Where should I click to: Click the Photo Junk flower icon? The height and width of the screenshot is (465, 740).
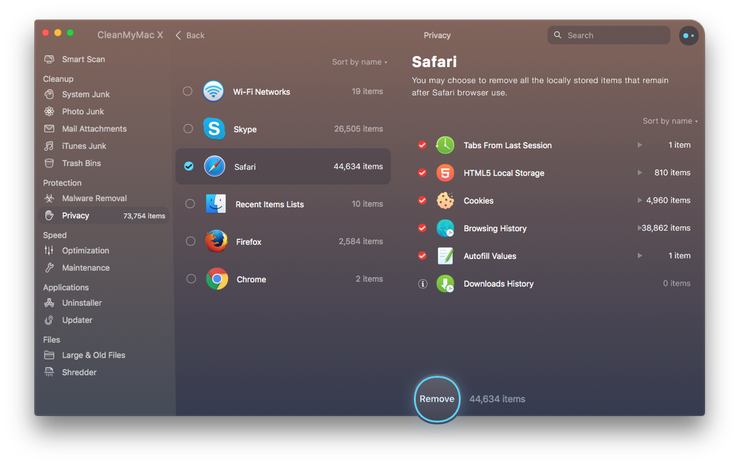click(49, 111)
